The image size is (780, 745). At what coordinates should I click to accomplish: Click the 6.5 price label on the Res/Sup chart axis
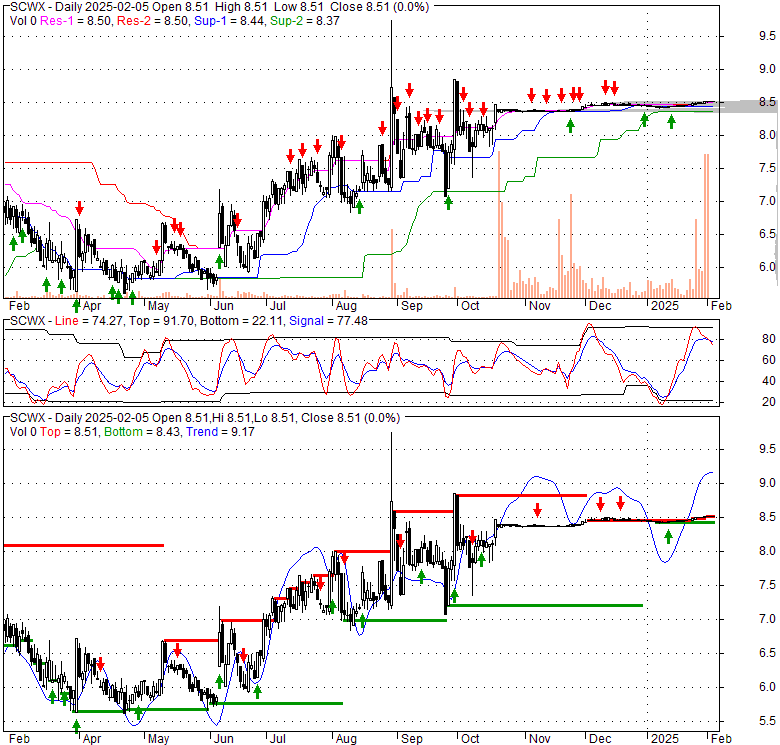[767, 234]
